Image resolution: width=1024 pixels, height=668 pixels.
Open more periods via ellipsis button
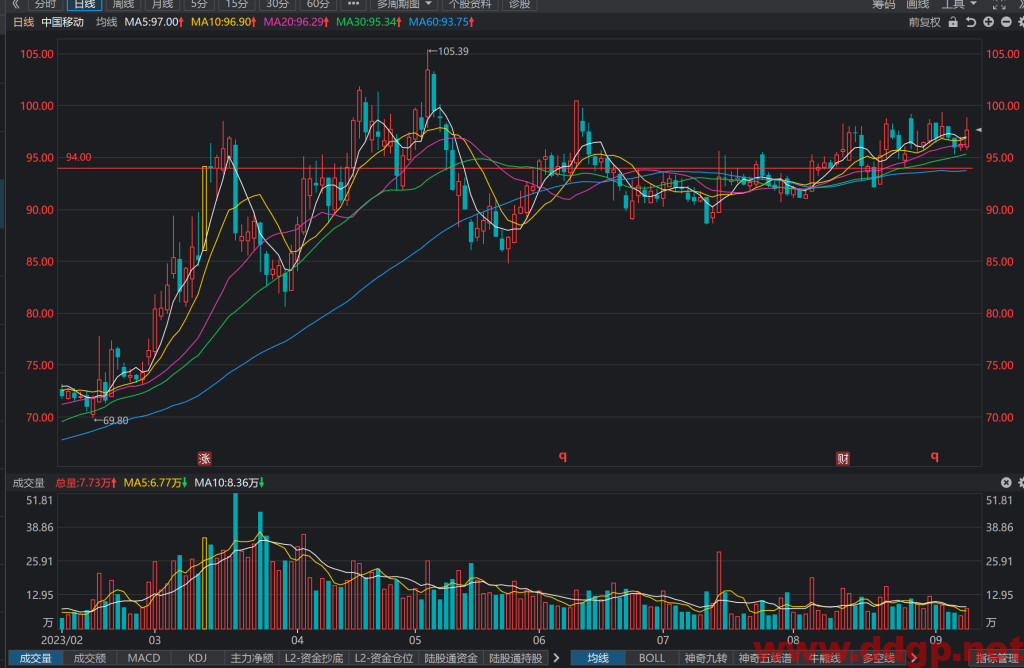[x=353, y=5]
